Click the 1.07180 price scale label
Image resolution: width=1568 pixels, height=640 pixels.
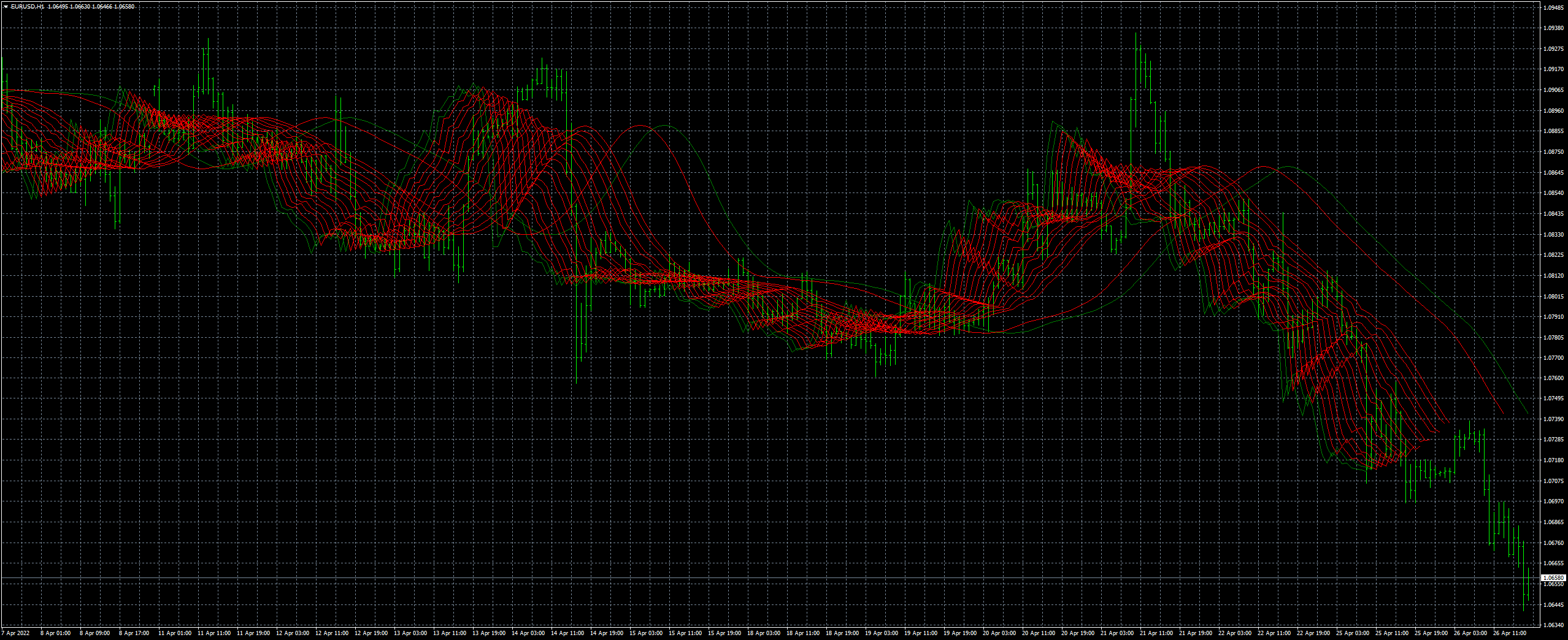(1553, 460)
